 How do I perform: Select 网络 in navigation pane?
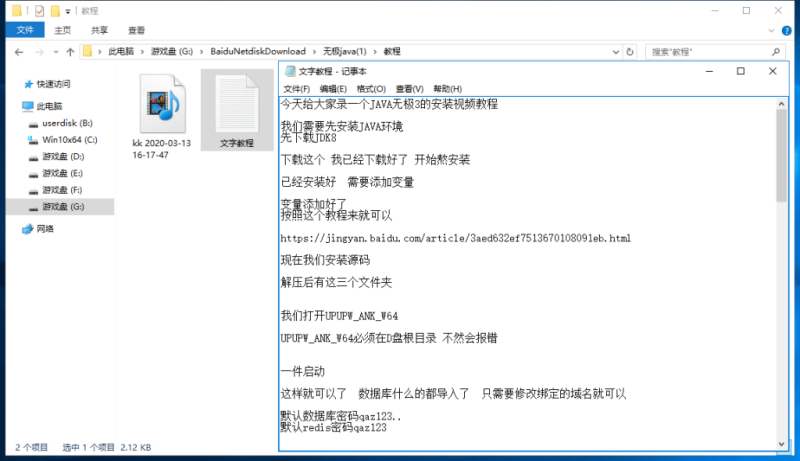pyautogui.click(x=45, y=229)
